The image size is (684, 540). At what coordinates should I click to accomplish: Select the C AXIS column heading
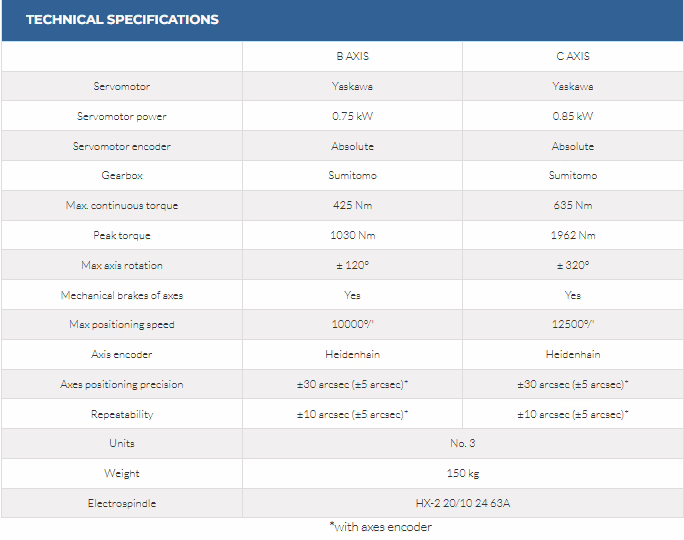(x=573, y=56)
